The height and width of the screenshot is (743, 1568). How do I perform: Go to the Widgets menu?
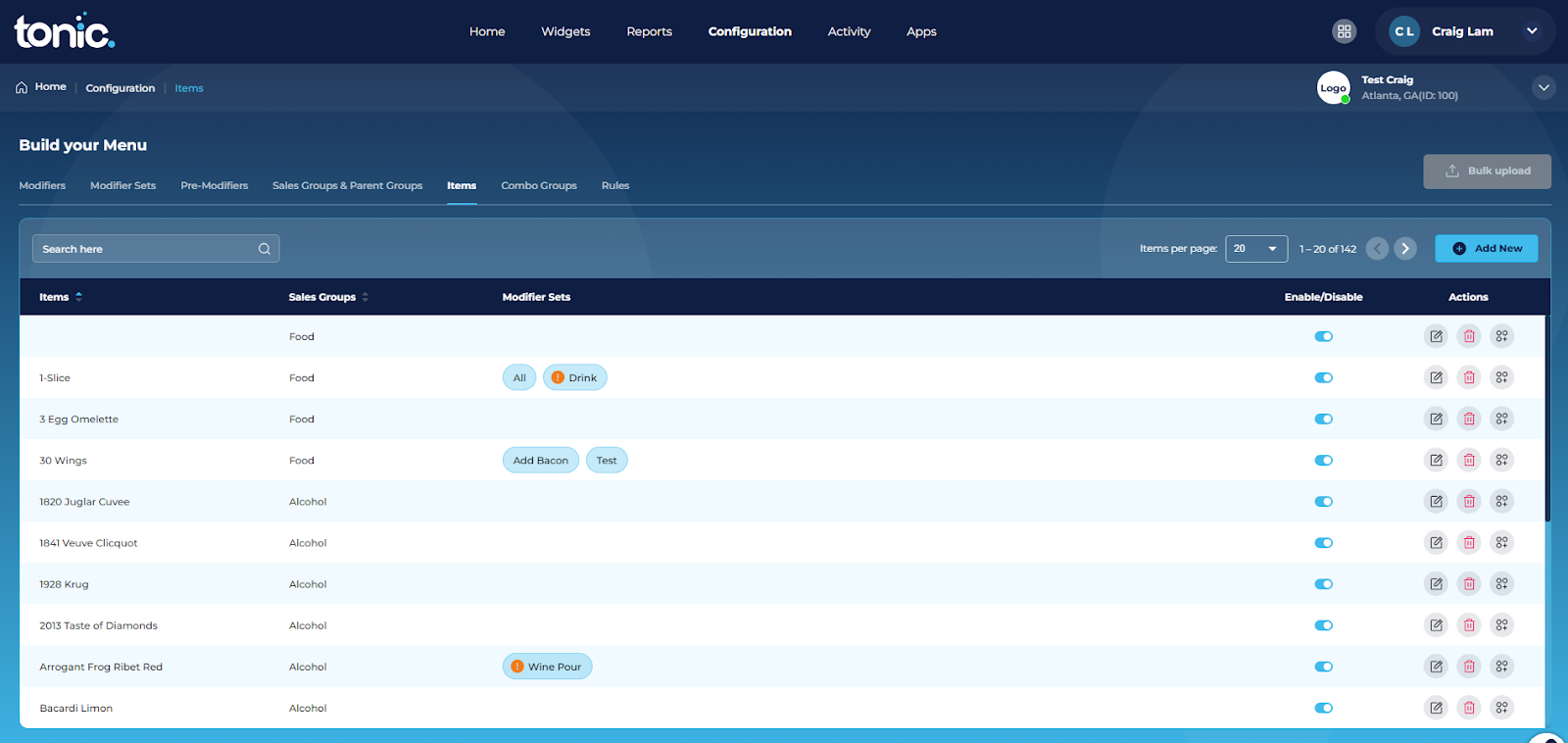click(565, 31)
